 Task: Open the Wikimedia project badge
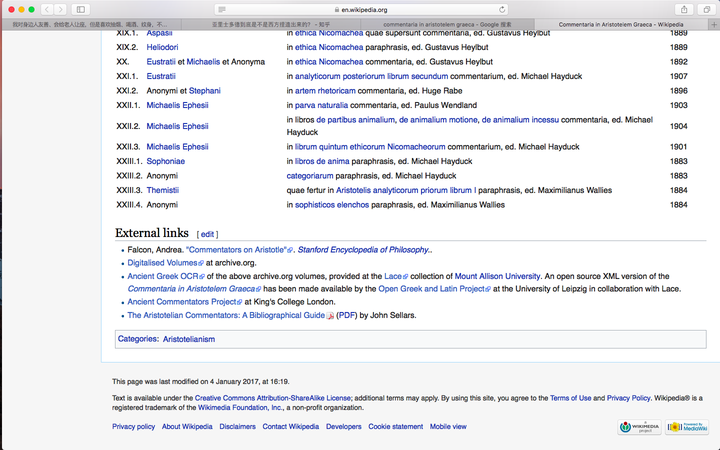pos(640,427)
